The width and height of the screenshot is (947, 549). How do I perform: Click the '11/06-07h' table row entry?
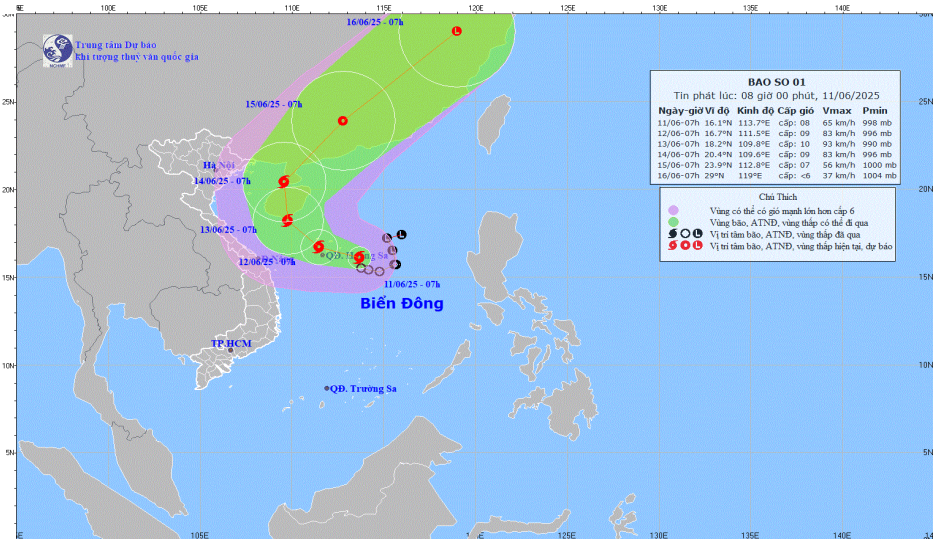pos(678,123)
